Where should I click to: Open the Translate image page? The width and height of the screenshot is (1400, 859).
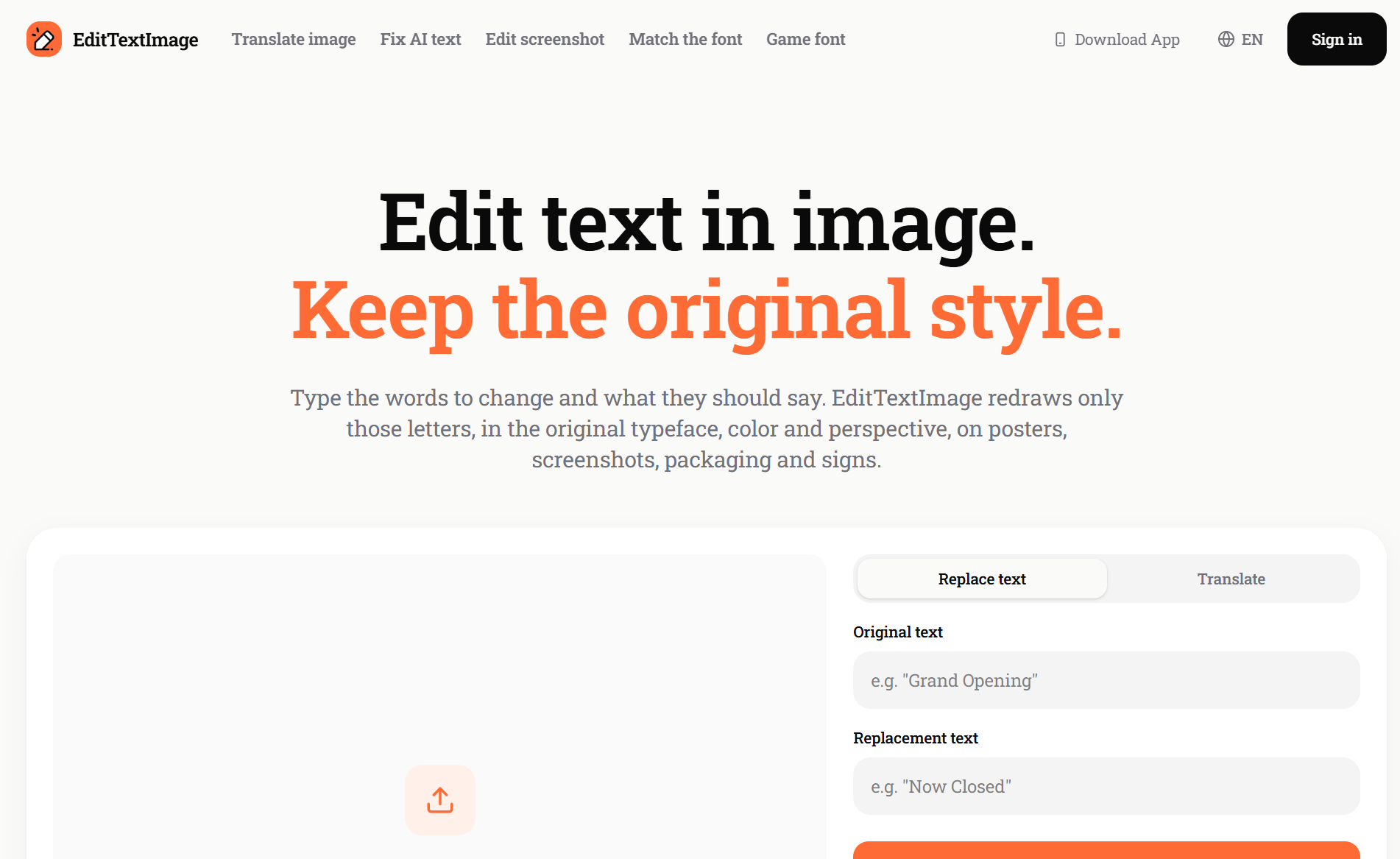294,39
